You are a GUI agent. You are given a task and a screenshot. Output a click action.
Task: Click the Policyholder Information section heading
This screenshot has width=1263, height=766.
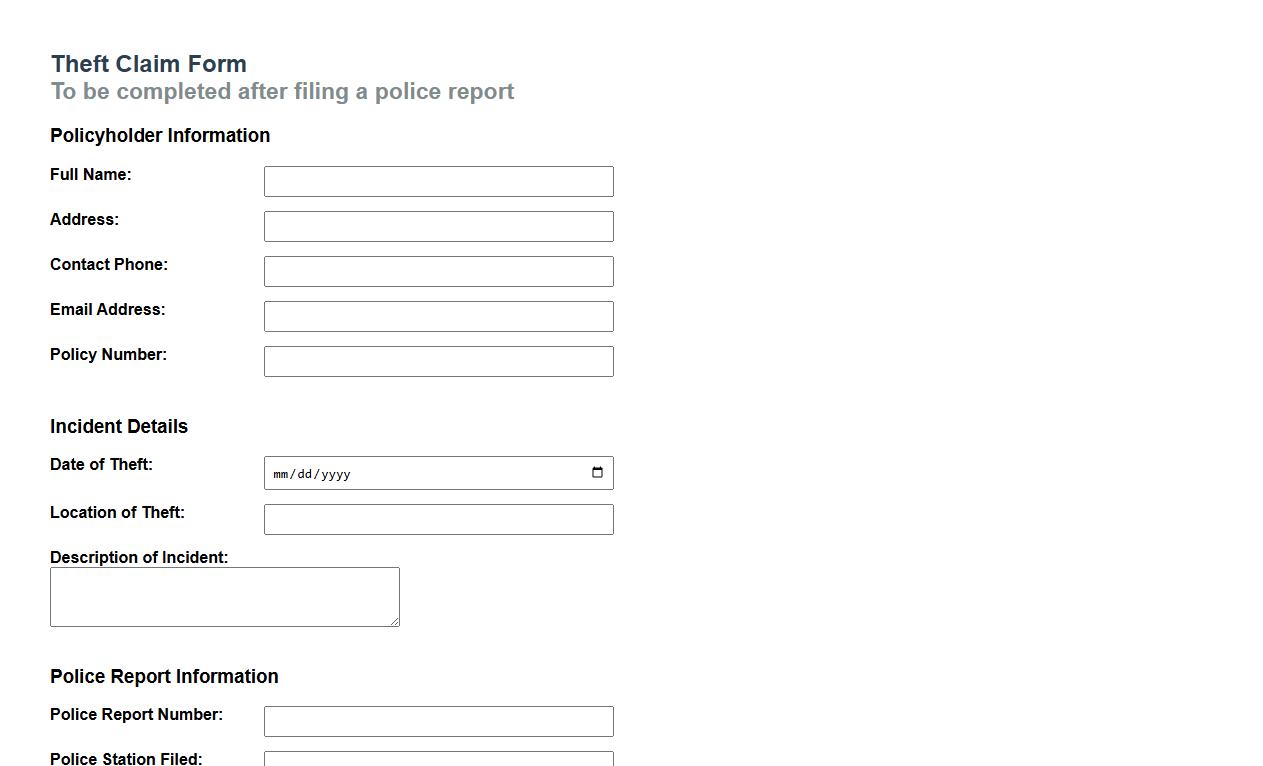[x=160, y=135]
